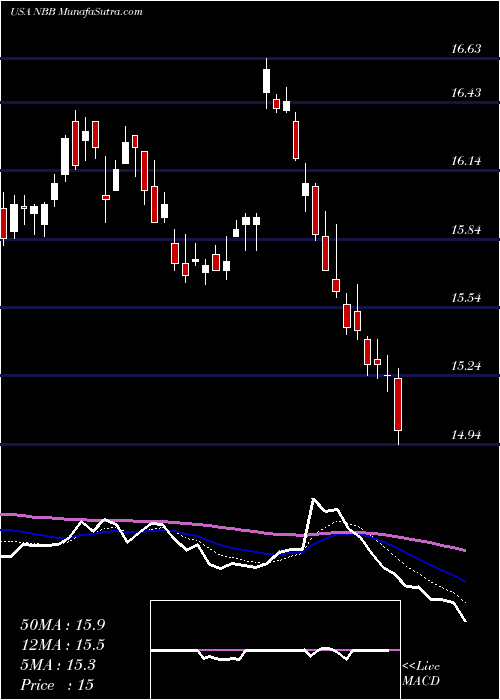The height and width of the screenshot is (700, 500).
Task: Click the USA NBB MunafaSutra.com title text
Action: pyautogui.click(x=76, y=11)
